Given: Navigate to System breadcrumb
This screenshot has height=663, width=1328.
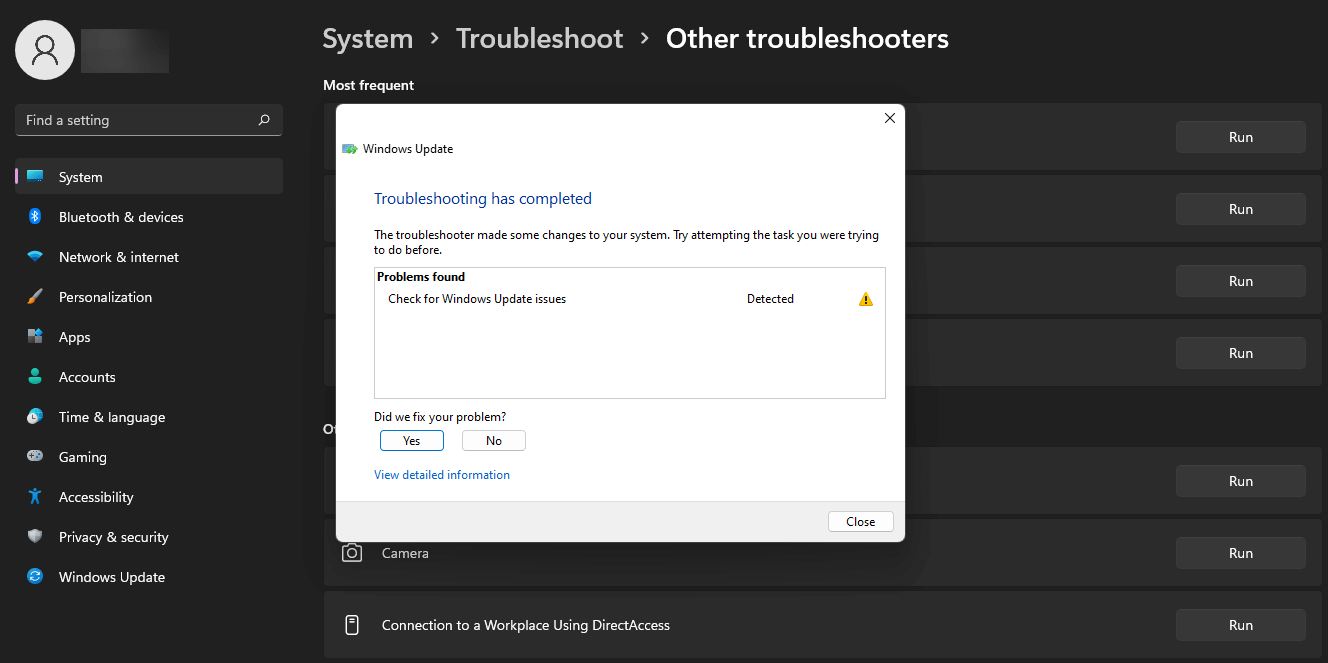Looking at the screenshot, I should 368,39.
